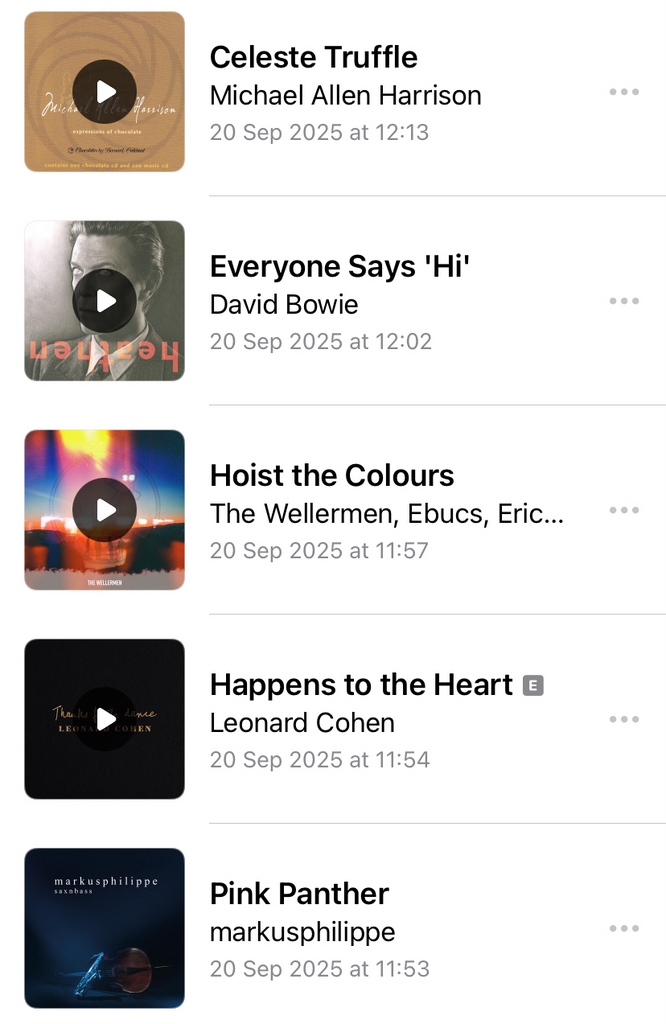Tap the Michael Allen Harrison artist name
Image resolution: width=666 pixels, height=1024 pixels.
tap(345, 95)
